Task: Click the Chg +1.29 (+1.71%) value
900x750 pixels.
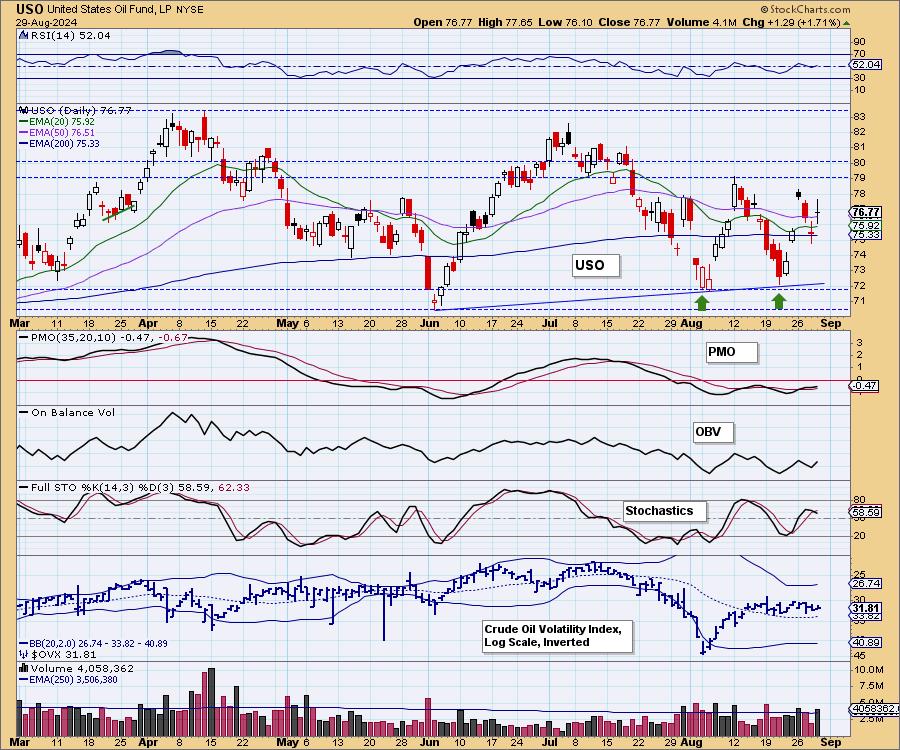Action: tap(791, 22)
